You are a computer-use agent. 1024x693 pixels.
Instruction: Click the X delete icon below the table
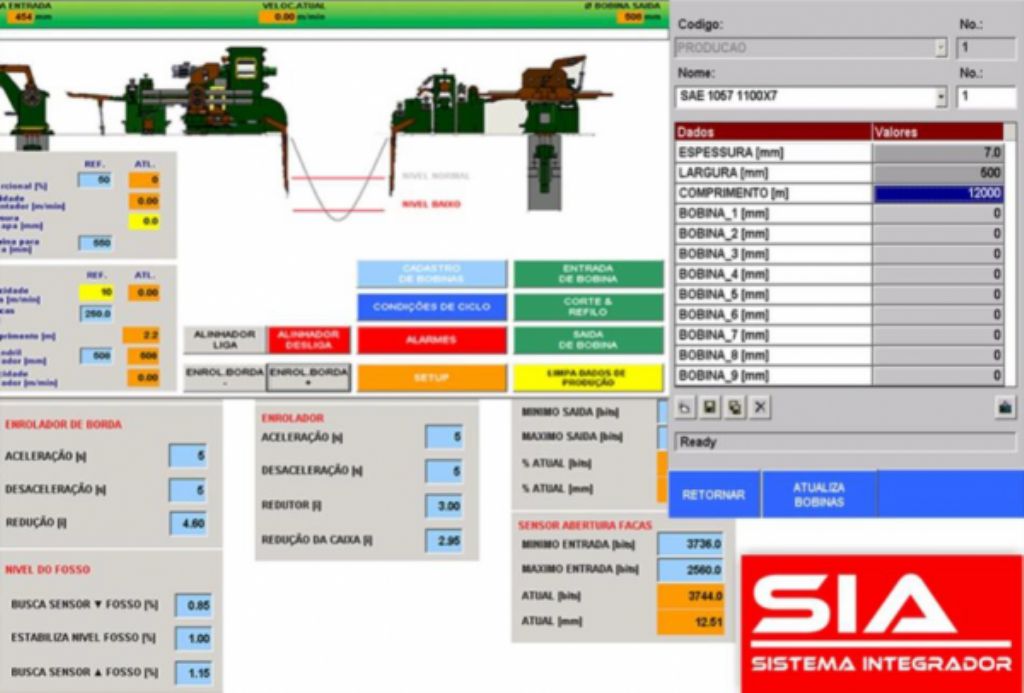pos(760,407)
